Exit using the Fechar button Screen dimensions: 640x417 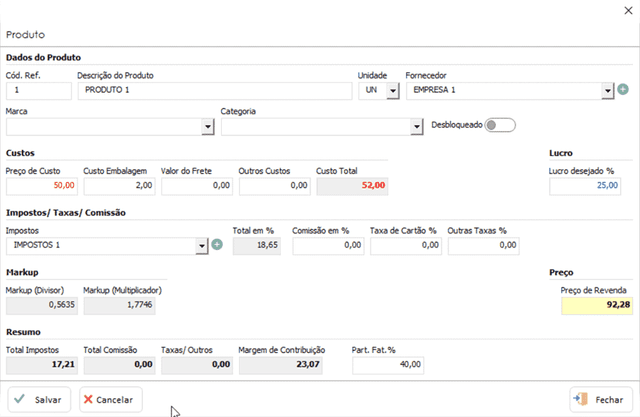[x=601, y=399]
